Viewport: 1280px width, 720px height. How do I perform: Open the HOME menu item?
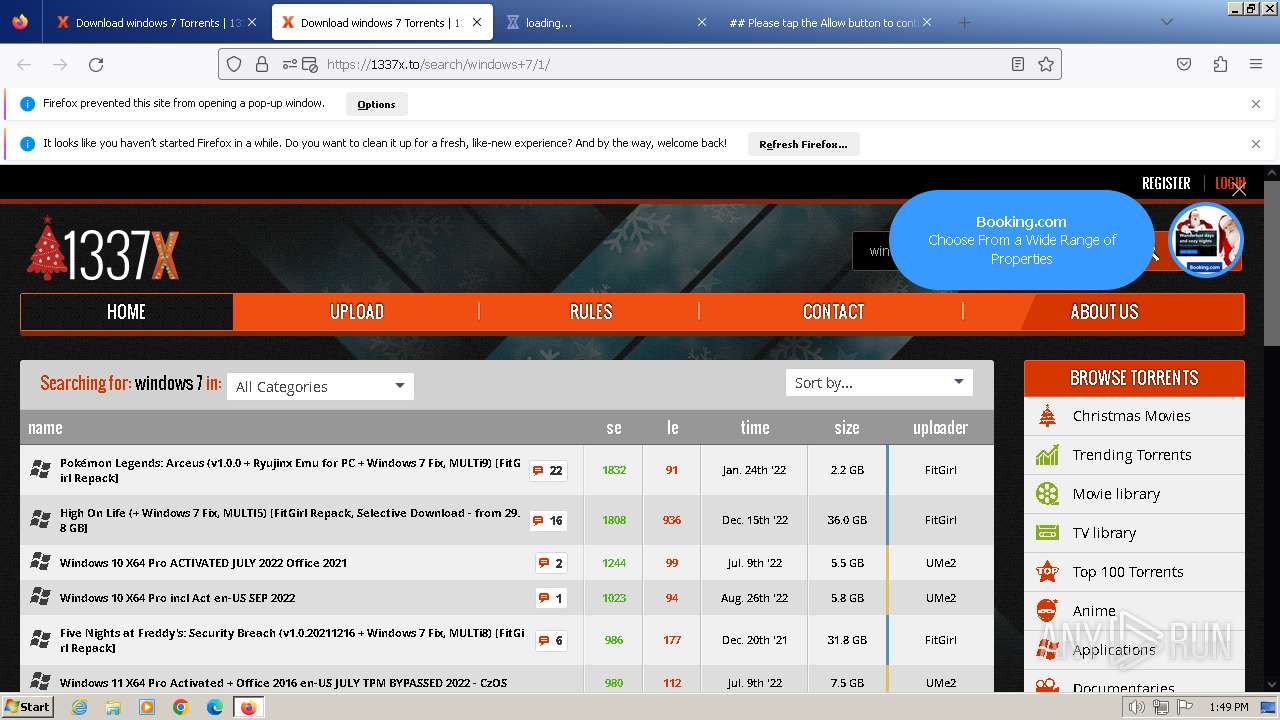[126, 312]
